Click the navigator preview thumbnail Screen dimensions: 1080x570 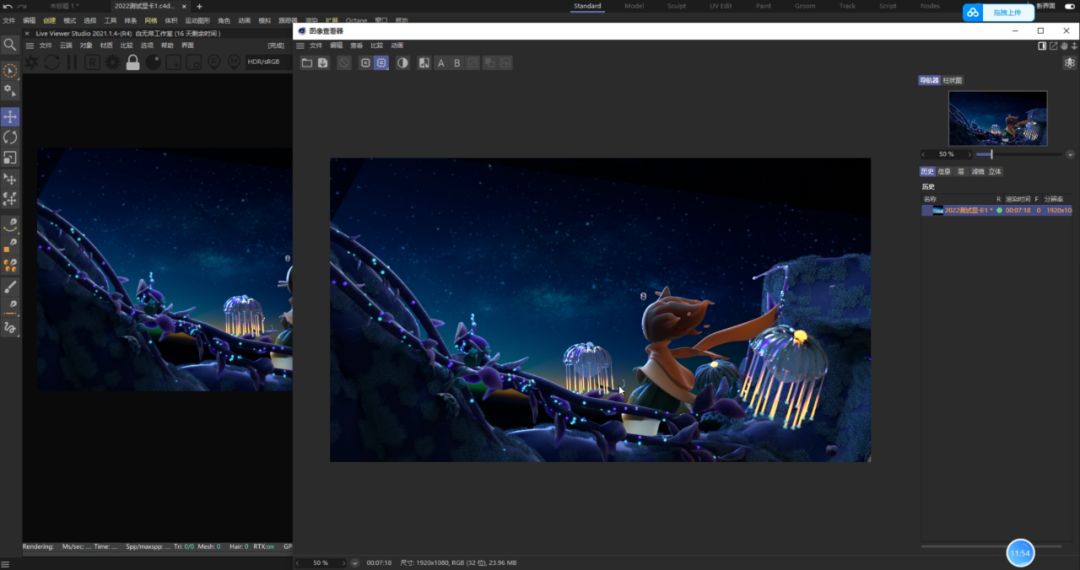[x=997, y=118]
